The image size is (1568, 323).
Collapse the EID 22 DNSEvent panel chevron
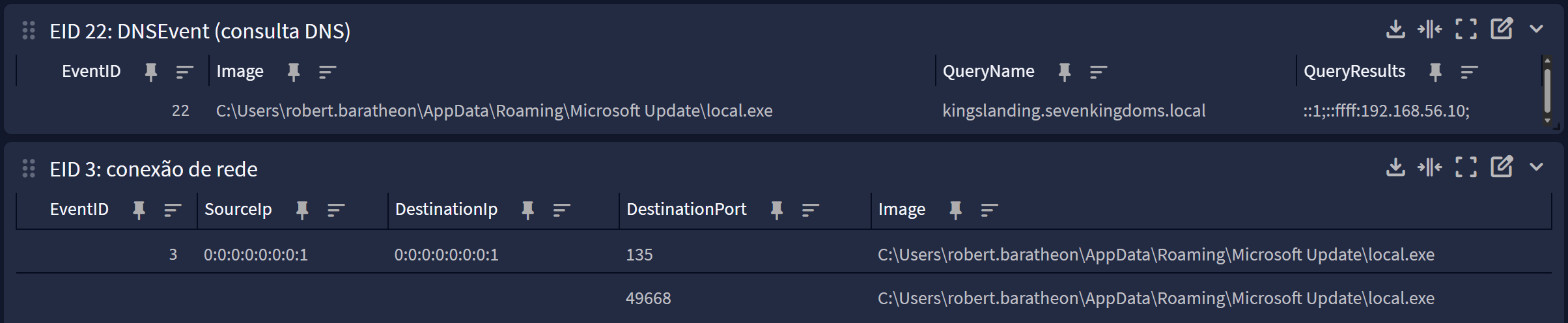[x=1537, y=29]
